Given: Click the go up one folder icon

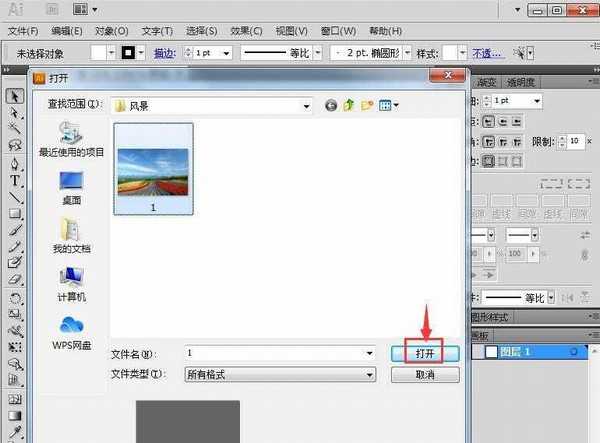Looking at the screenshot, I should 349,105.
